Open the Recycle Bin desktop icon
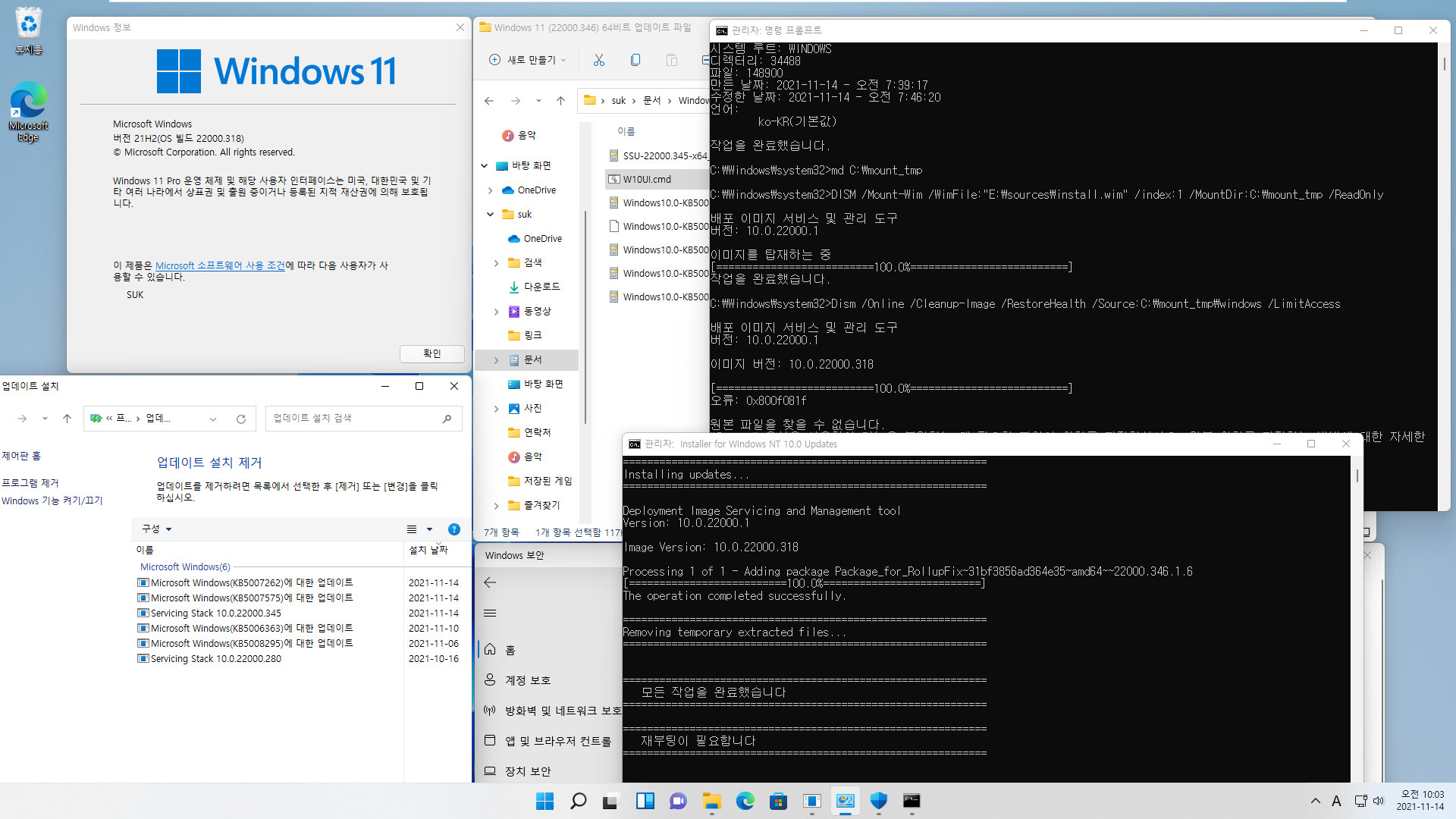 click(28, 30)
